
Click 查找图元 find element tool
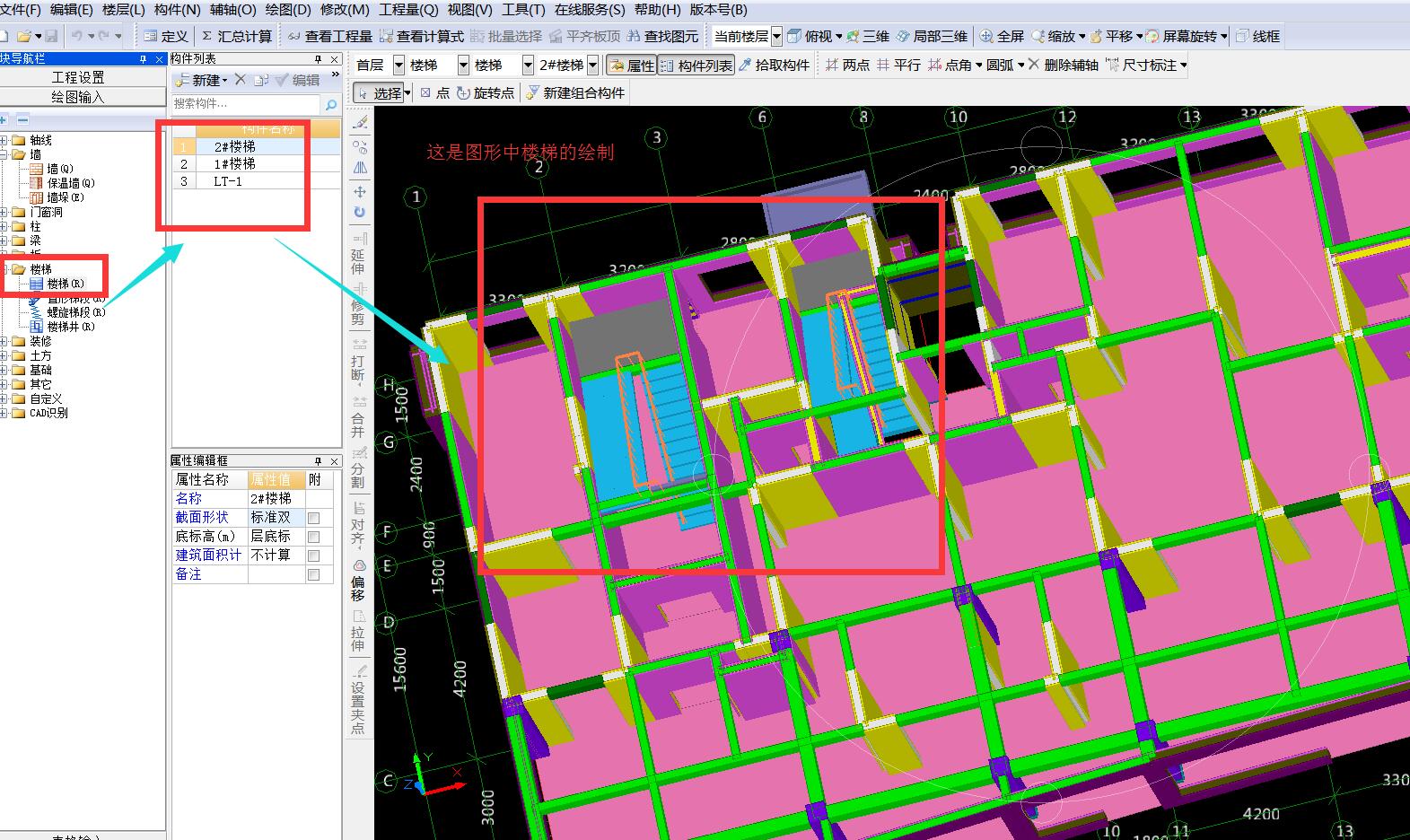[662, 36]
